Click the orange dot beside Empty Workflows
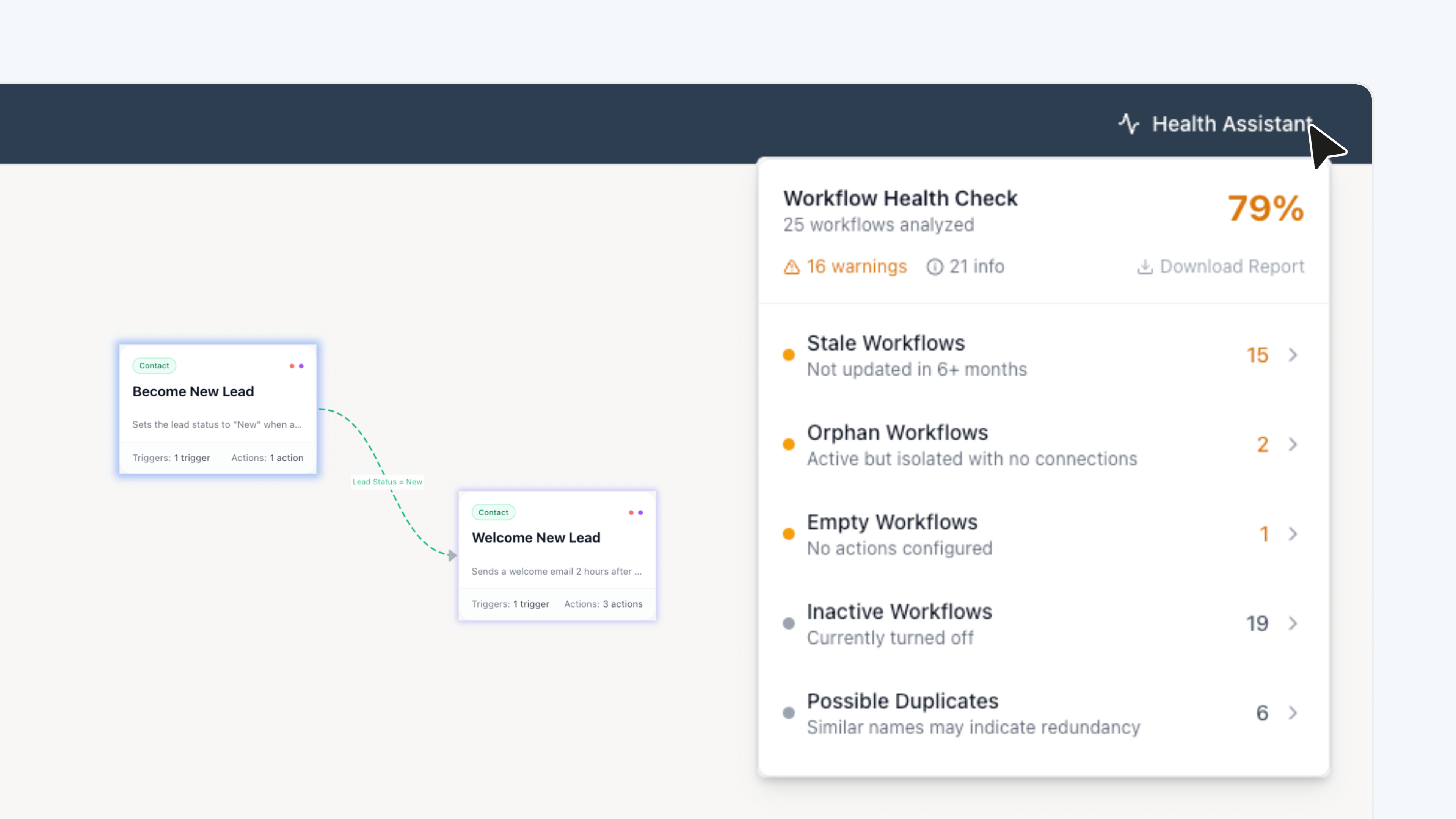The height and width of the screenshot is (819, 1456). tap(789, 533)
